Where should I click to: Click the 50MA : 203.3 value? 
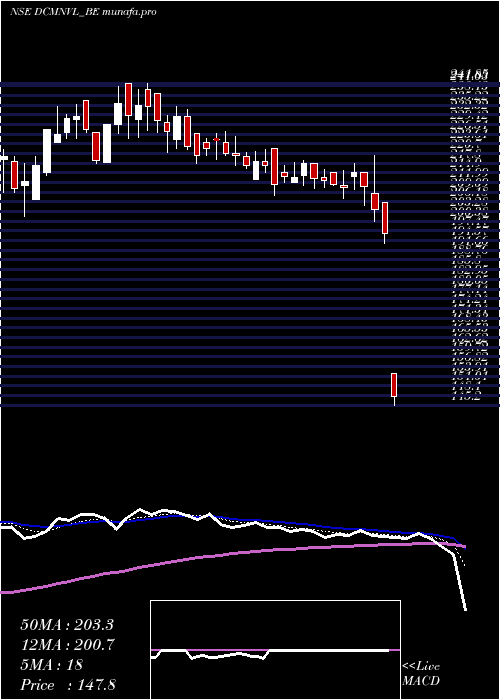tap(66, 625)
